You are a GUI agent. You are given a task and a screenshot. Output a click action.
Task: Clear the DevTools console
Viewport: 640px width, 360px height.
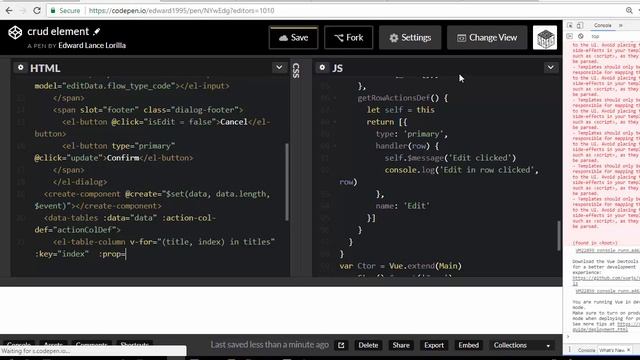tap(580, 36)
